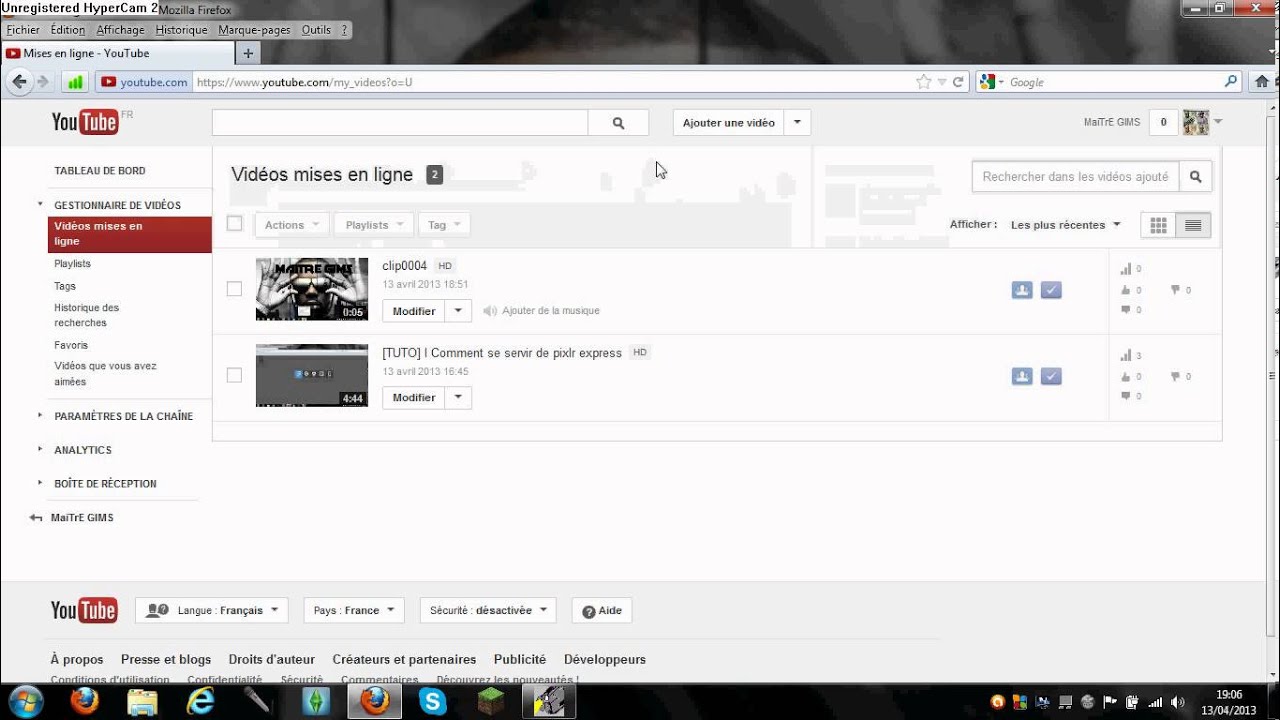1280x720 pixels.
Task: Open Internet Explorer from the taskbar
Action: [x=201, y=701]
